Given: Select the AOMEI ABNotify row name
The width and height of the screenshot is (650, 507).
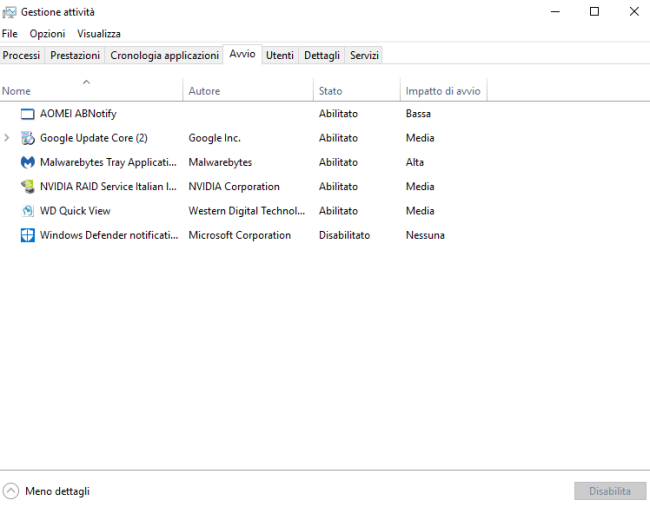Looking at the screenshot, I should 78,114.
